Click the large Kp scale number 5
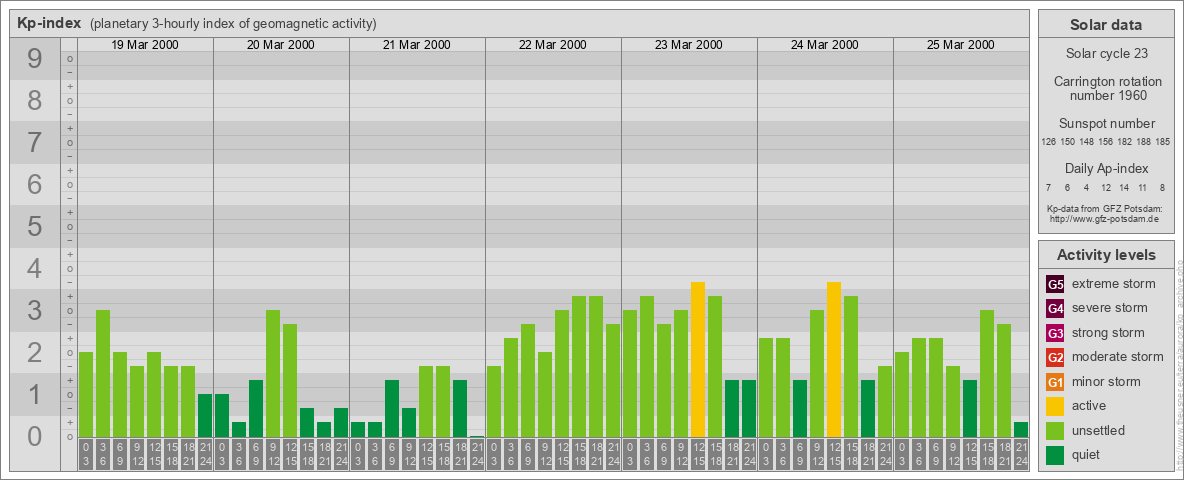This screenshot has width=1184, height=480. click(35, 226)
